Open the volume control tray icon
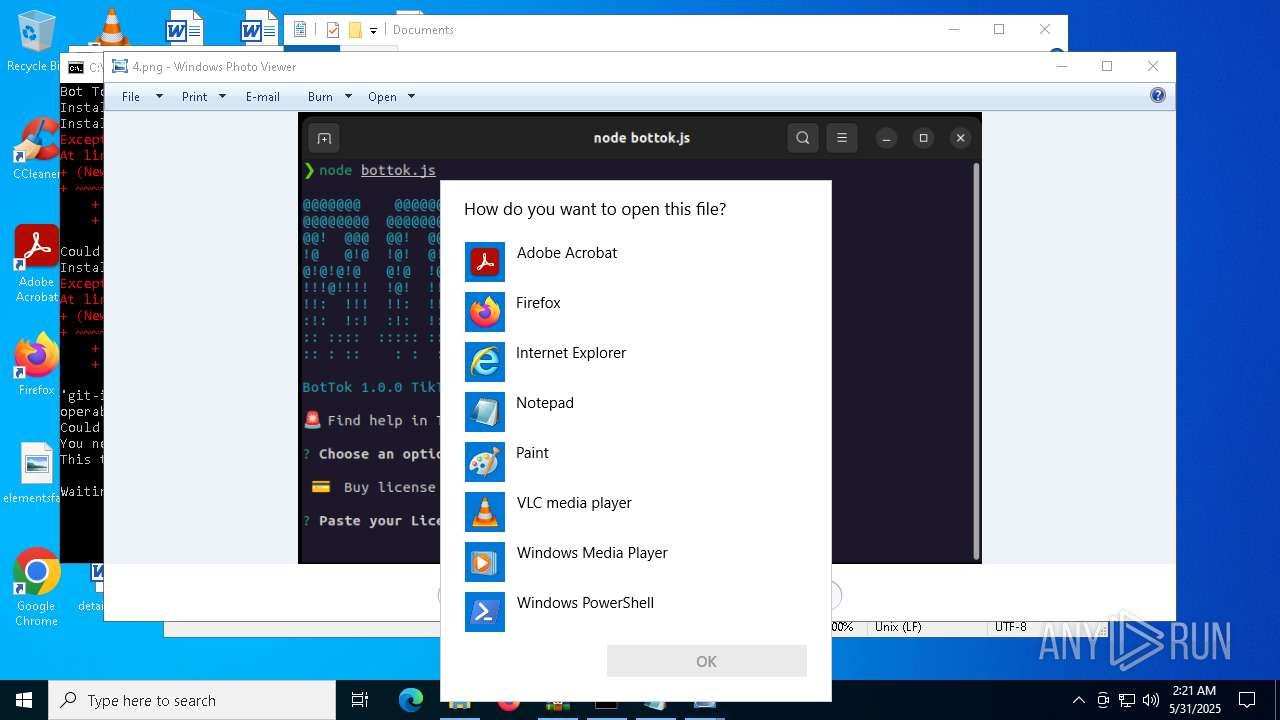Screen dimensions: 1280x720 click(1151, 700)
